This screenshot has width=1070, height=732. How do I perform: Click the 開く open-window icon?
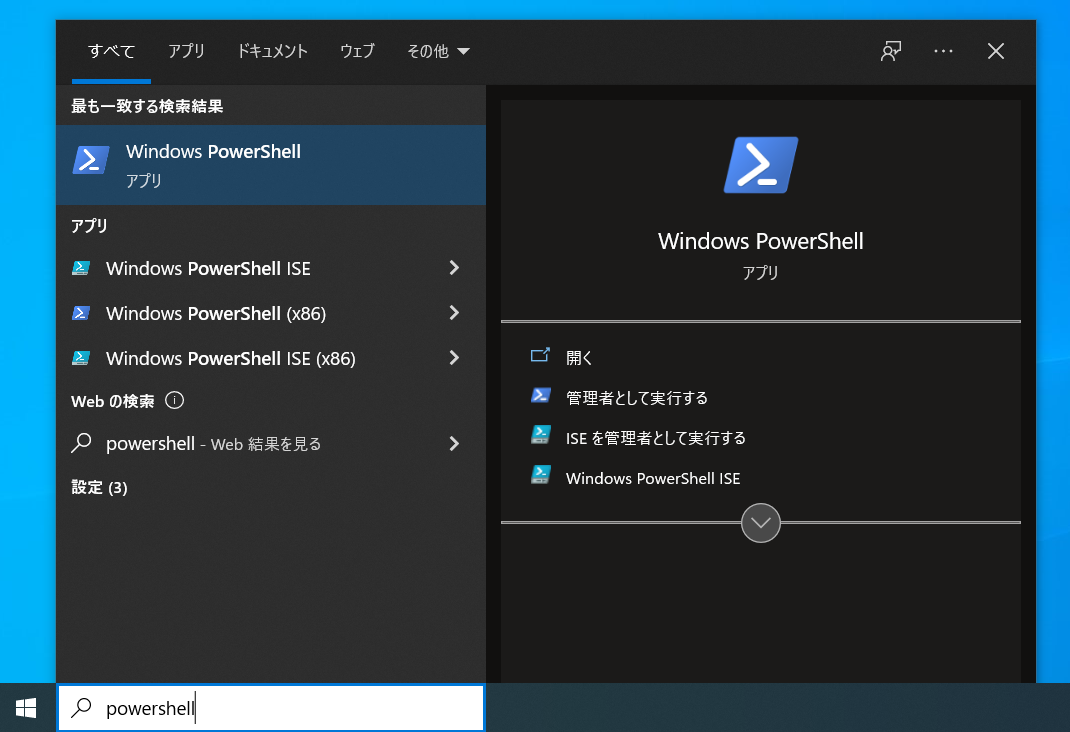pos(540,355)
